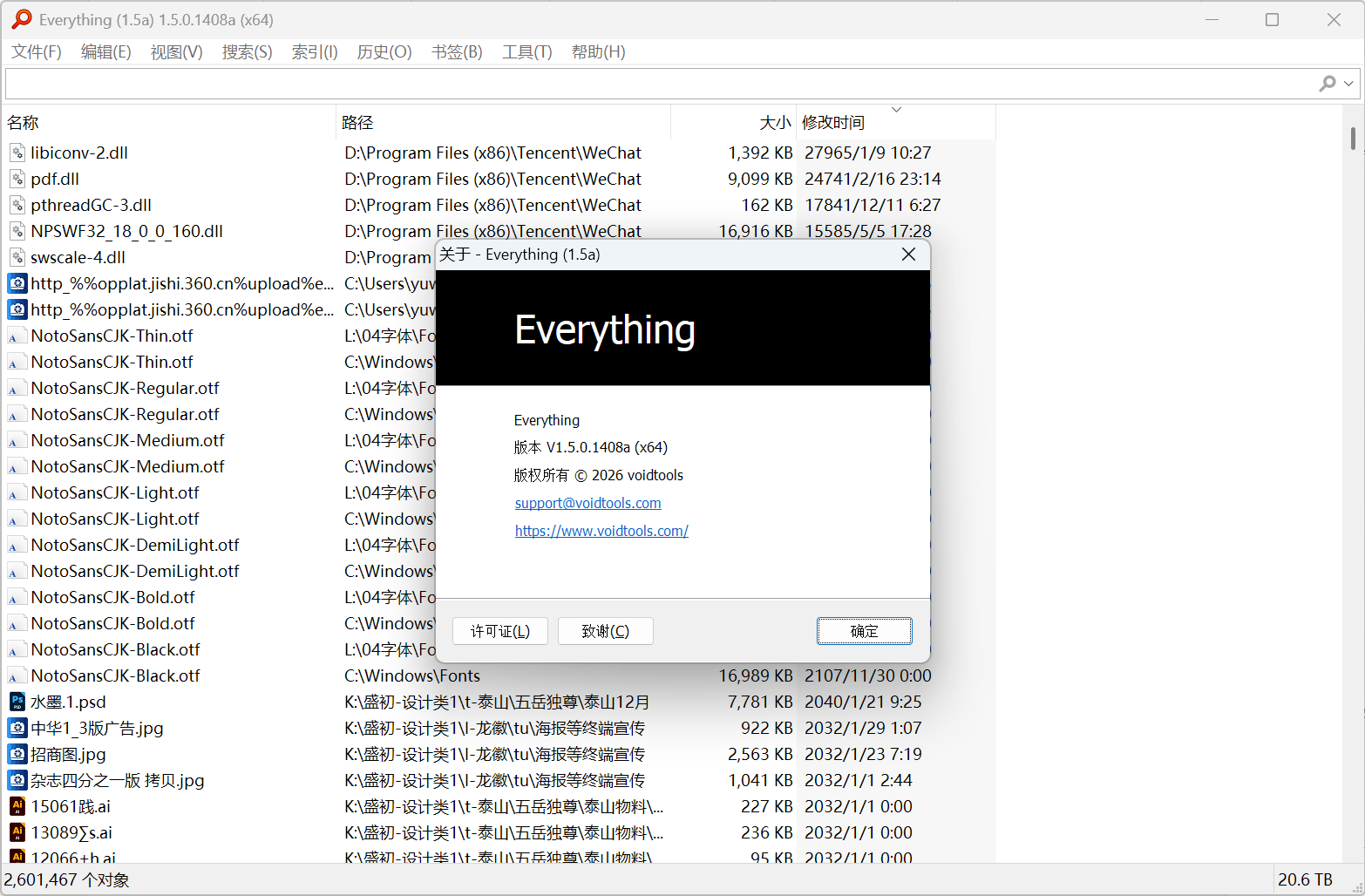Click the 中华1_3版广告.jpg image icon
This screenshot has height=896, width=1365.
pyautogui.click(x=17, y=728)
